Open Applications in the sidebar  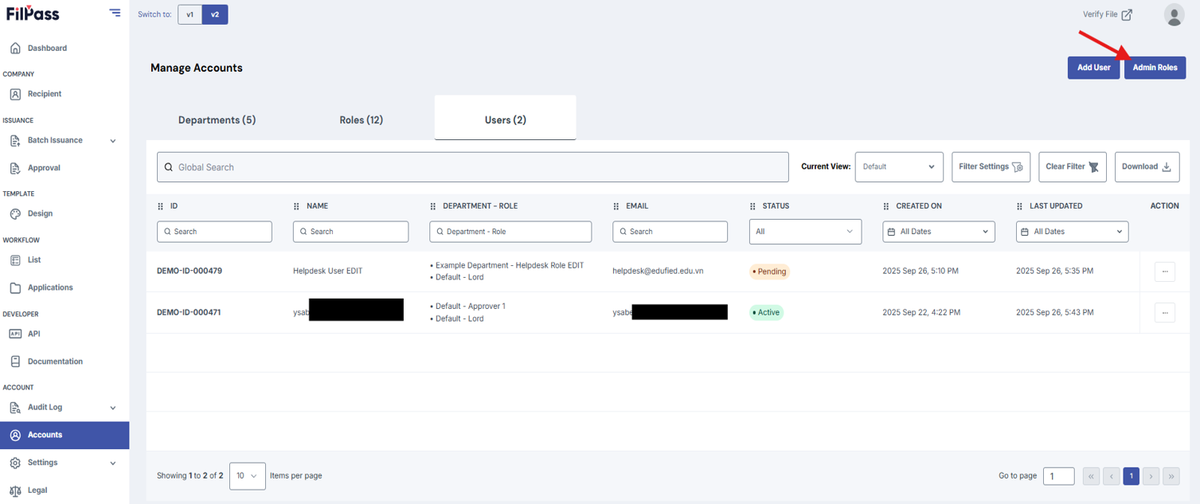[50, 288]
